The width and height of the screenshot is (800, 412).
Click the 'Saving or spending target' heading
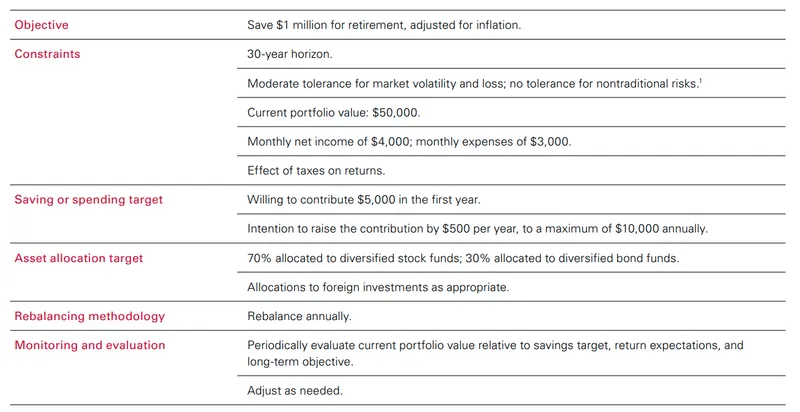click(88, 200)
